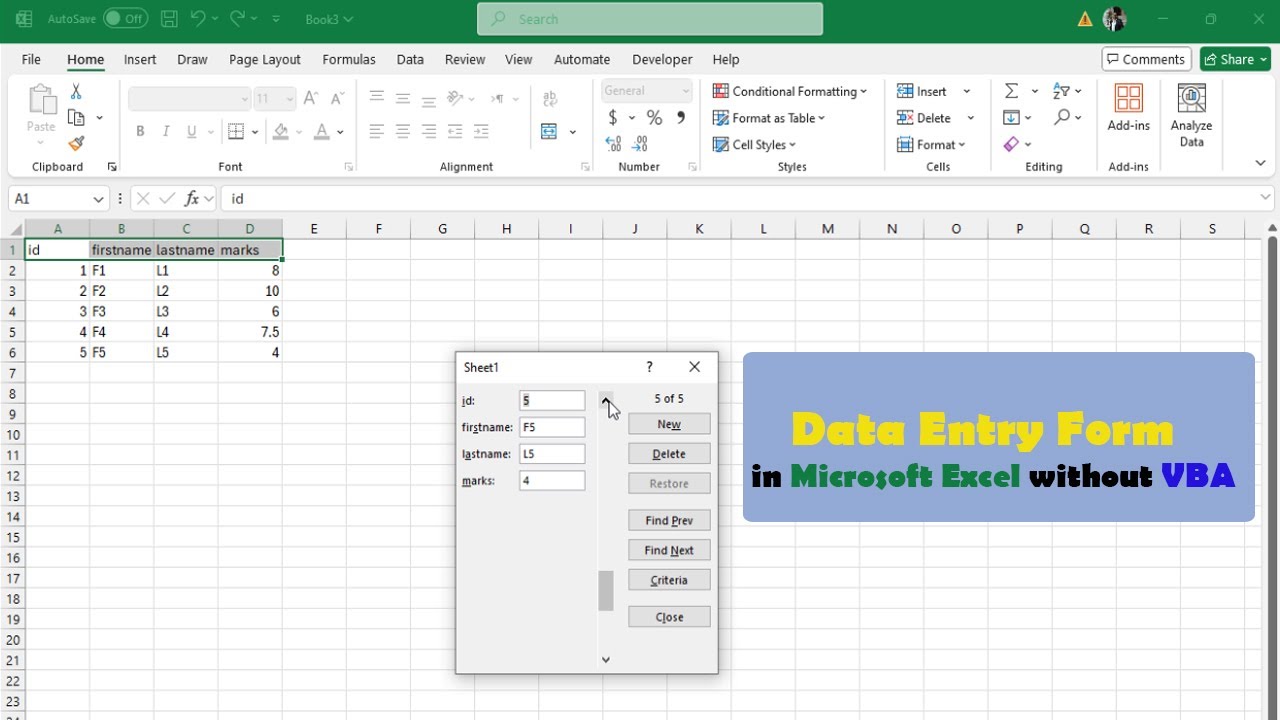Click the Clear eraser icon
The height and width of the screenshot is (720, 1280).
[x=1012, y=144]
